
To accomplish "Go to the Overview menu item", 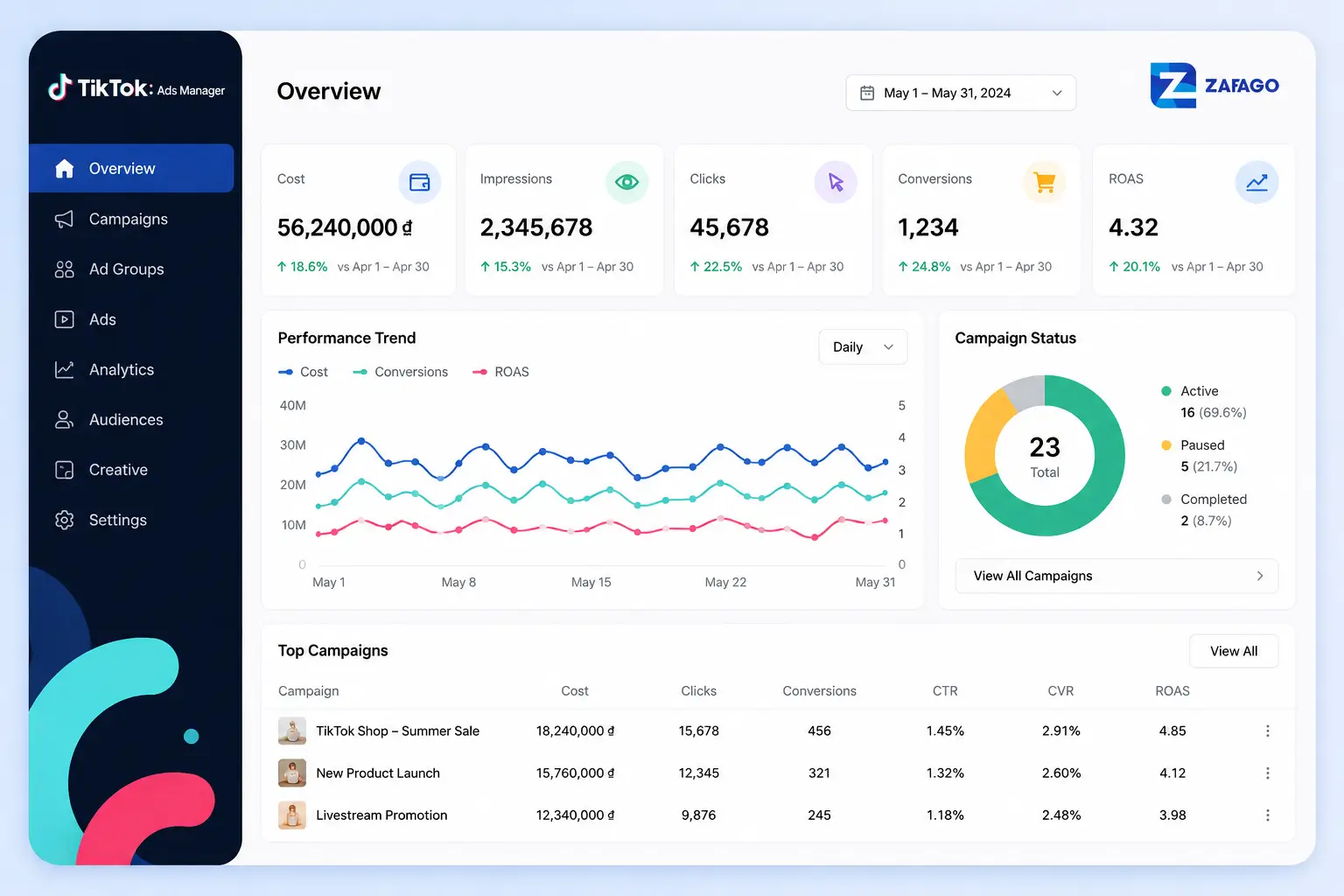I will pos(131,168).
